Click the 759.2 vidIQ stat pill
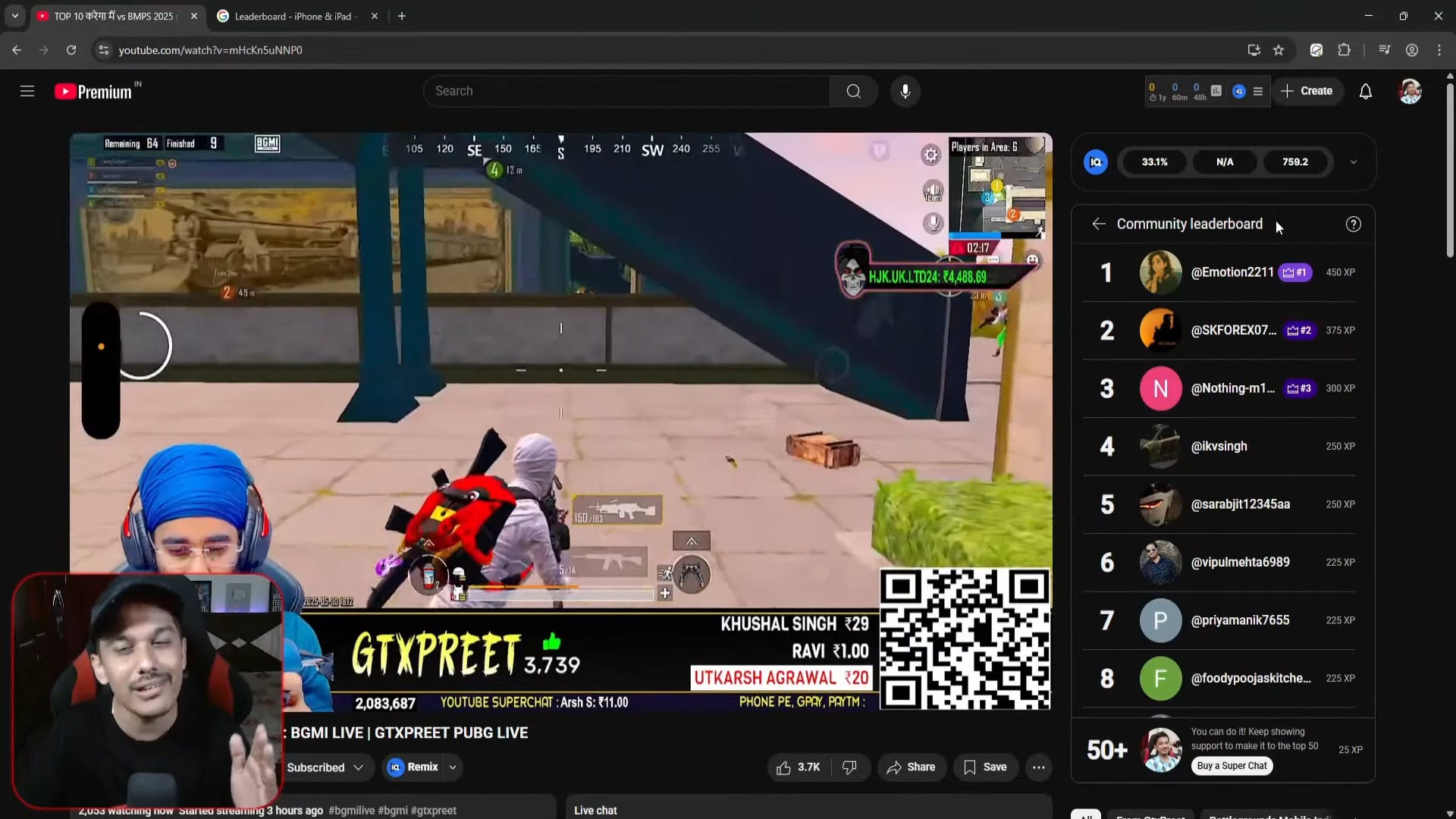This screenshot has height=819, width=1456. click(1295, 162)
